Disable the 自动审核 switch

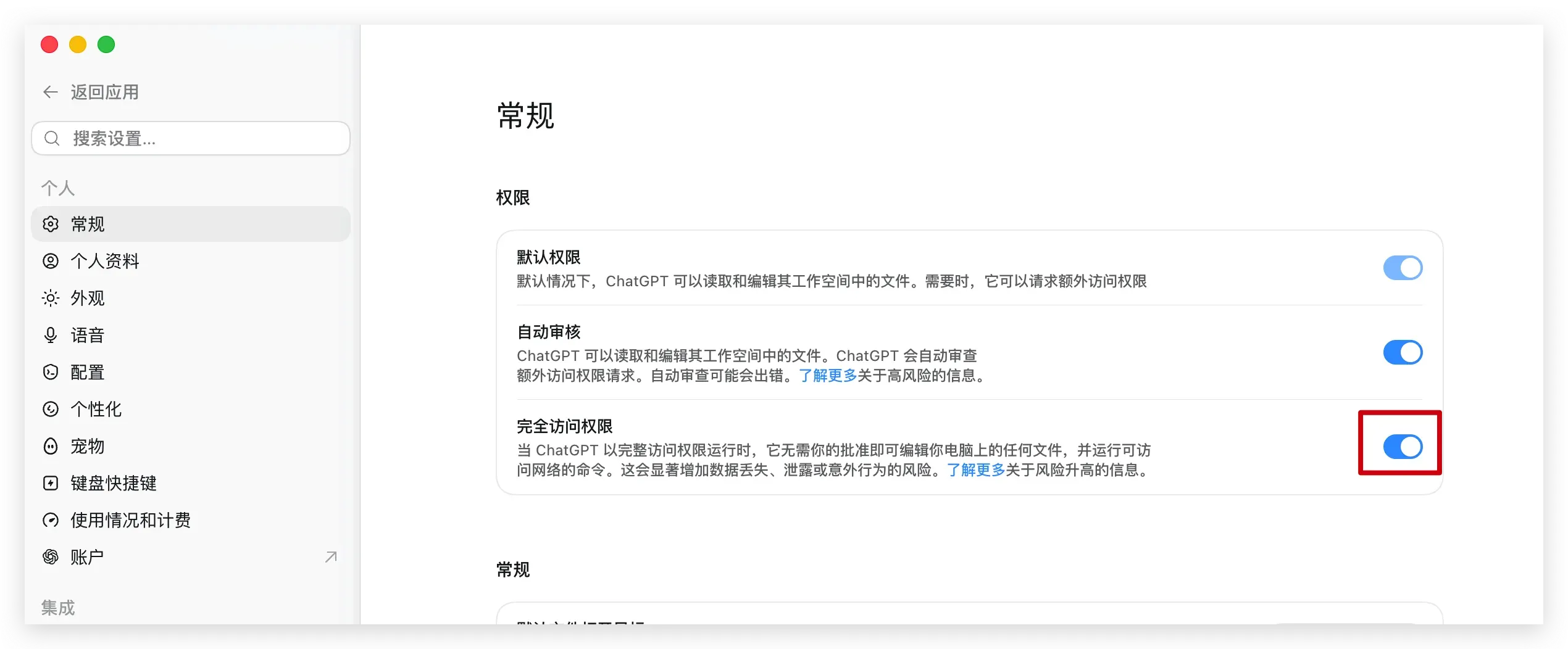(1403, 352)
